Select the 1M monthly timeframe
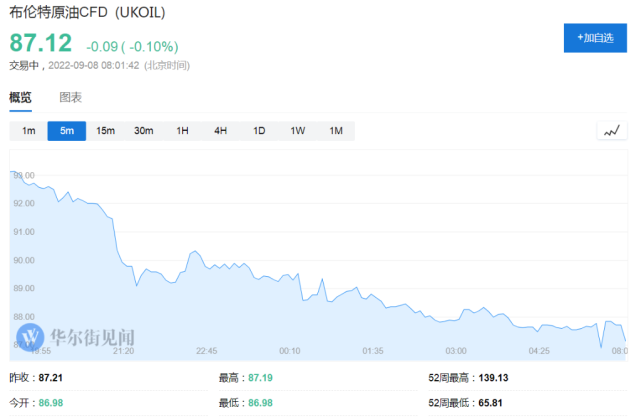 tap(336, 131)
